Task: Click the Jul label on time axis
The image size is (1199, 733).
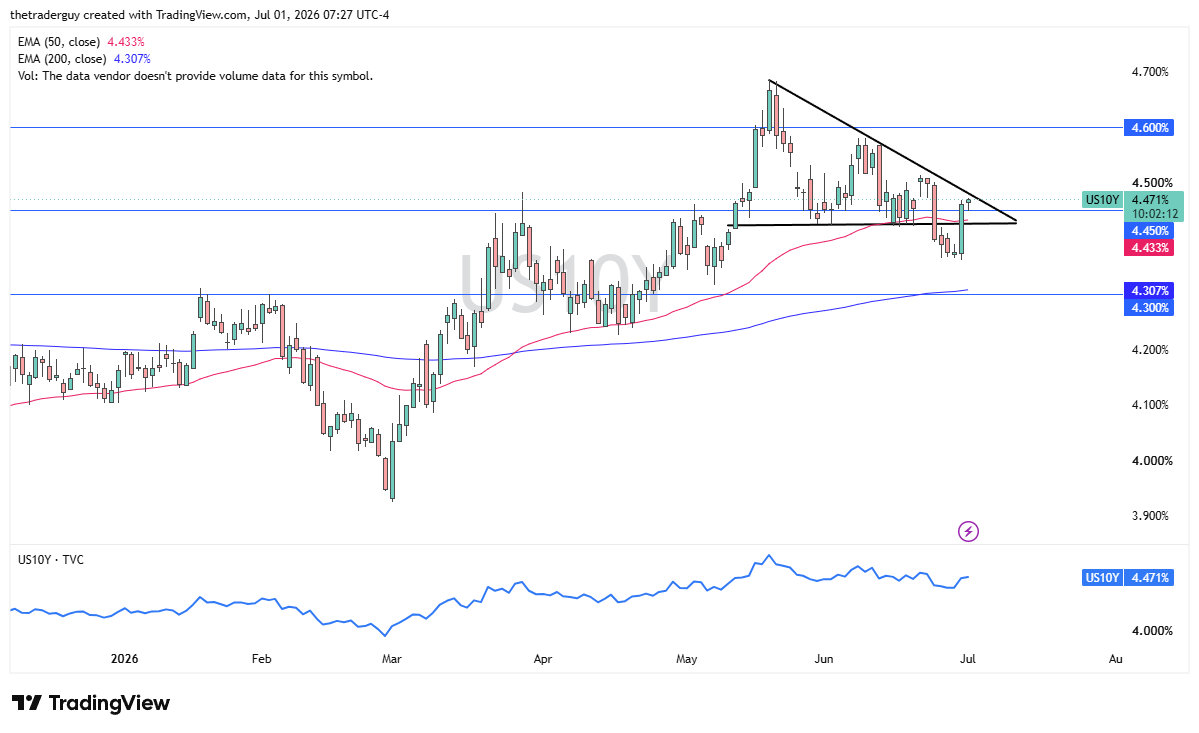Action: click(967, 658)
